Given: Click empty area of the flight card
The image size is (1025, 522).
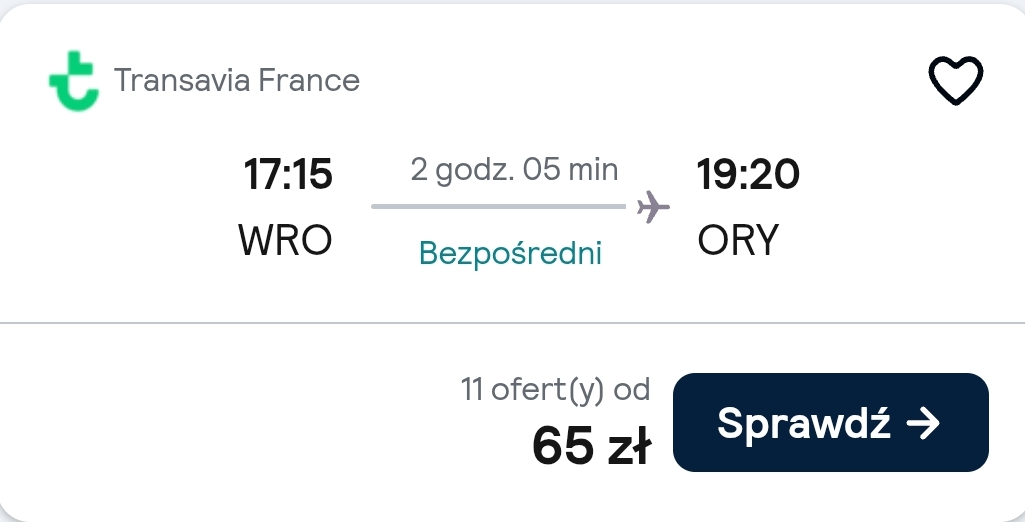Looking at the screenshot, I should [x=229, y=418].
